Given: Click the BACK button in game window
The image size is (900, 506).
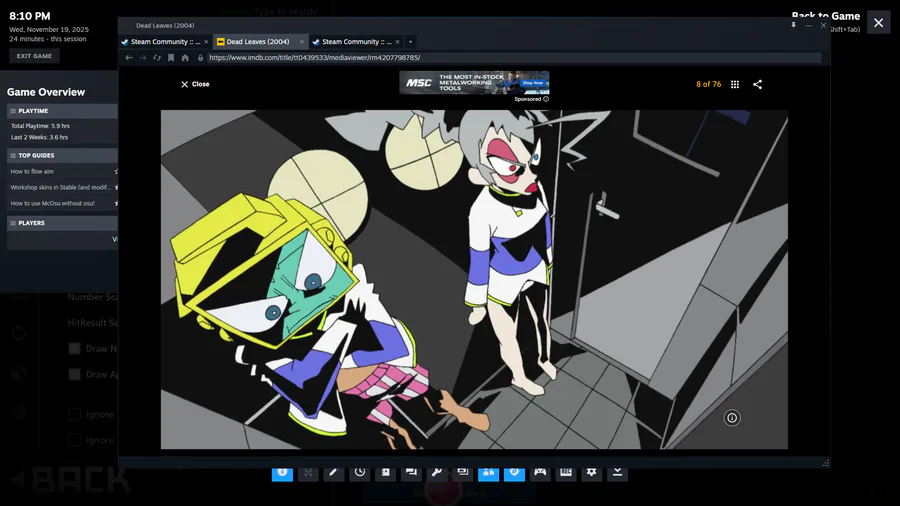Looking at the screenshot, I should coord(71,480).
